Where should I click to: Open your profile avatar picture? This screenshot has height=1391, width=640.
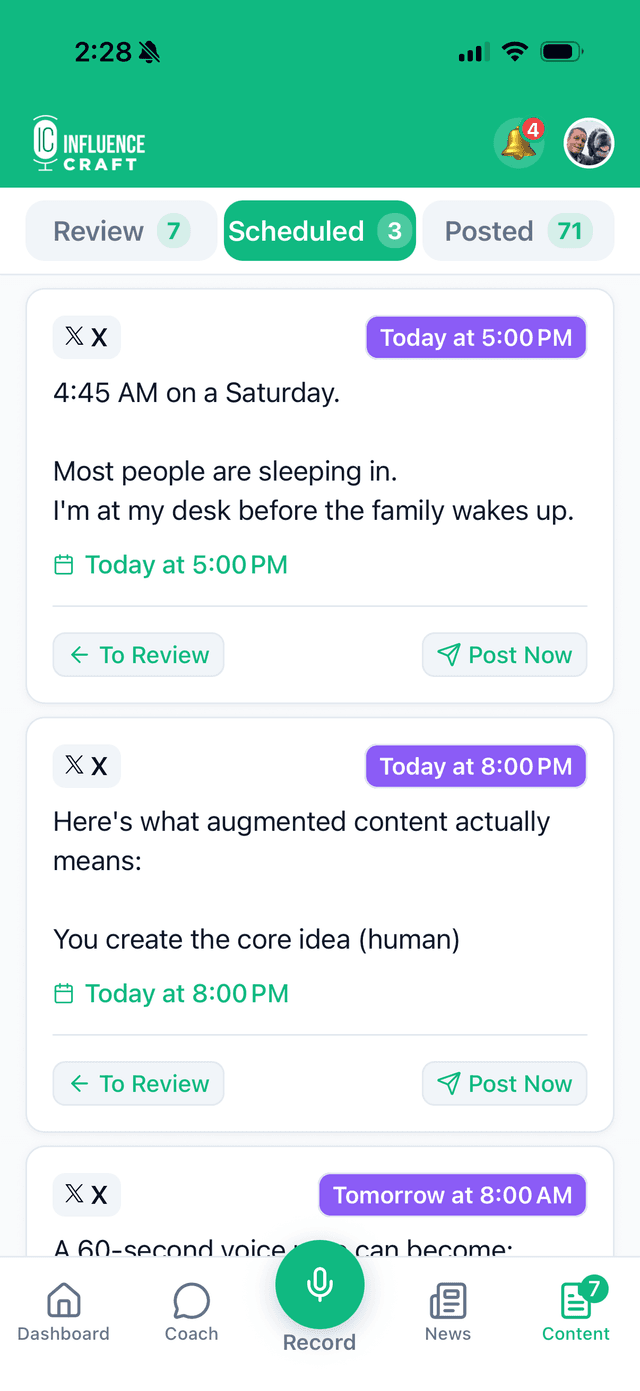coord(588,143)
